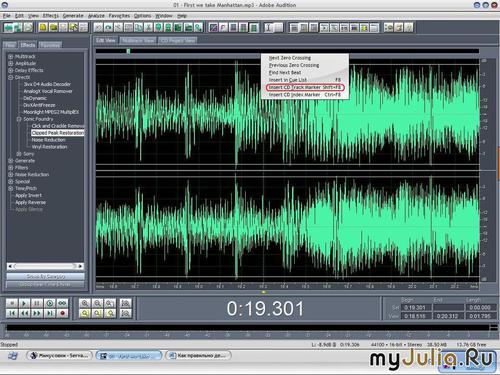Select the I-beam time selection tool
Image resolution: width=500 pixels, height=375 pixels.
(269, 27)
